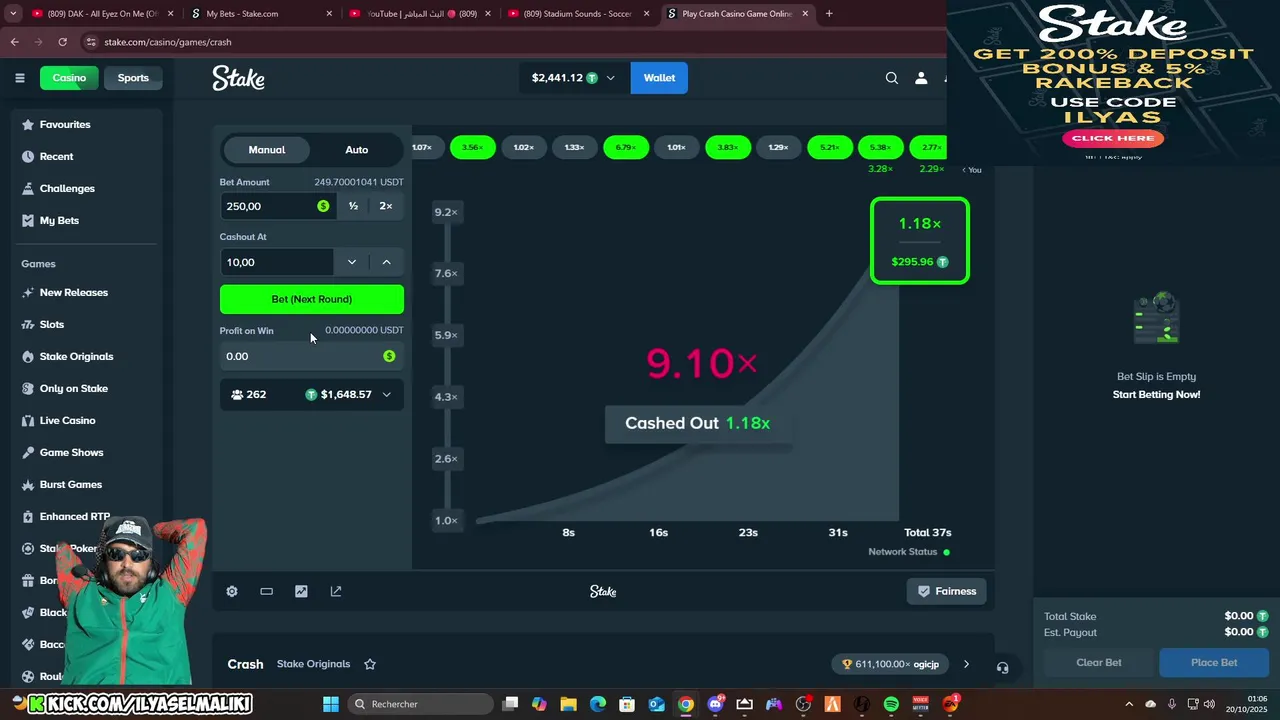Screen dimensions: 1280x720
Task: Double the bet with 2× button
Action: (x=386, y=206)
